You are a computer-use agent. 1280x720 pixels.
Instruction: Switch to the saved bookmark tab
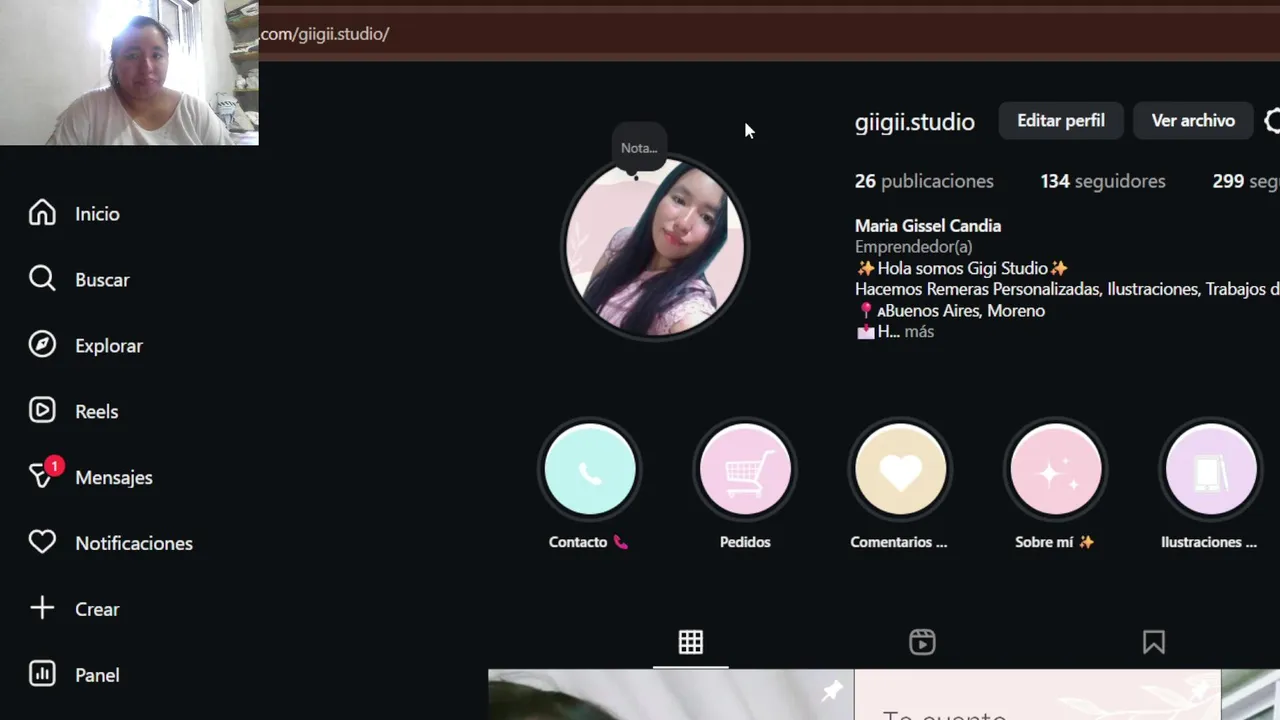tap(1153, 642)
